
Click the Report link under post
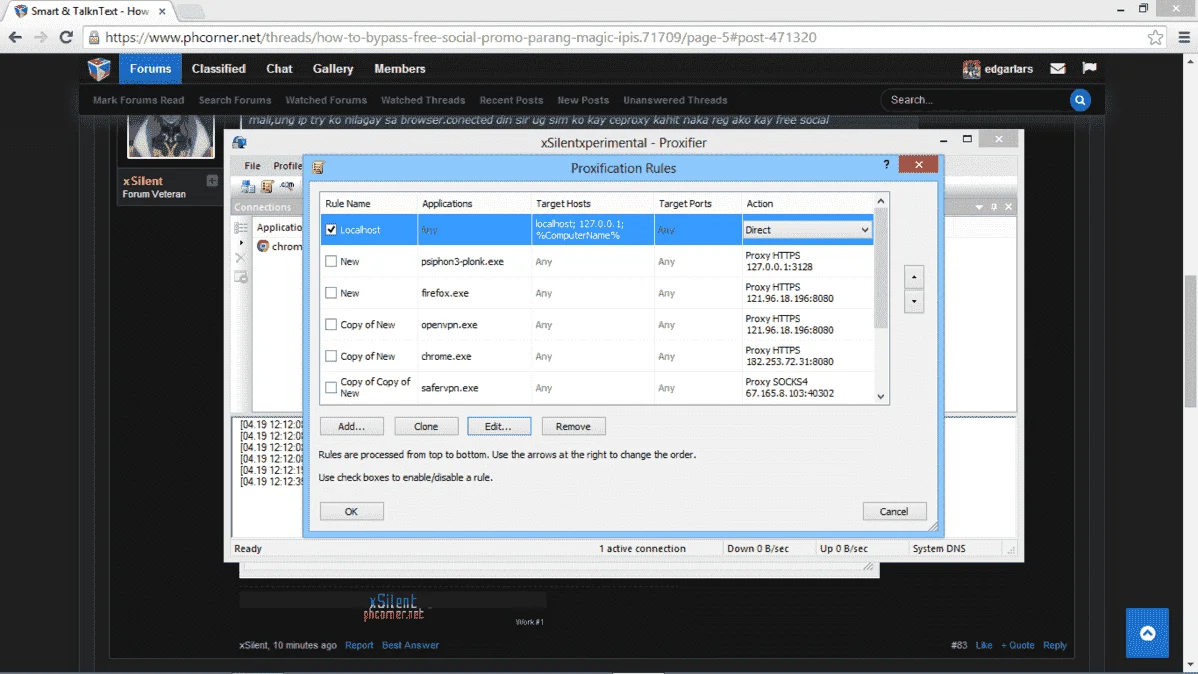point(359,645)
